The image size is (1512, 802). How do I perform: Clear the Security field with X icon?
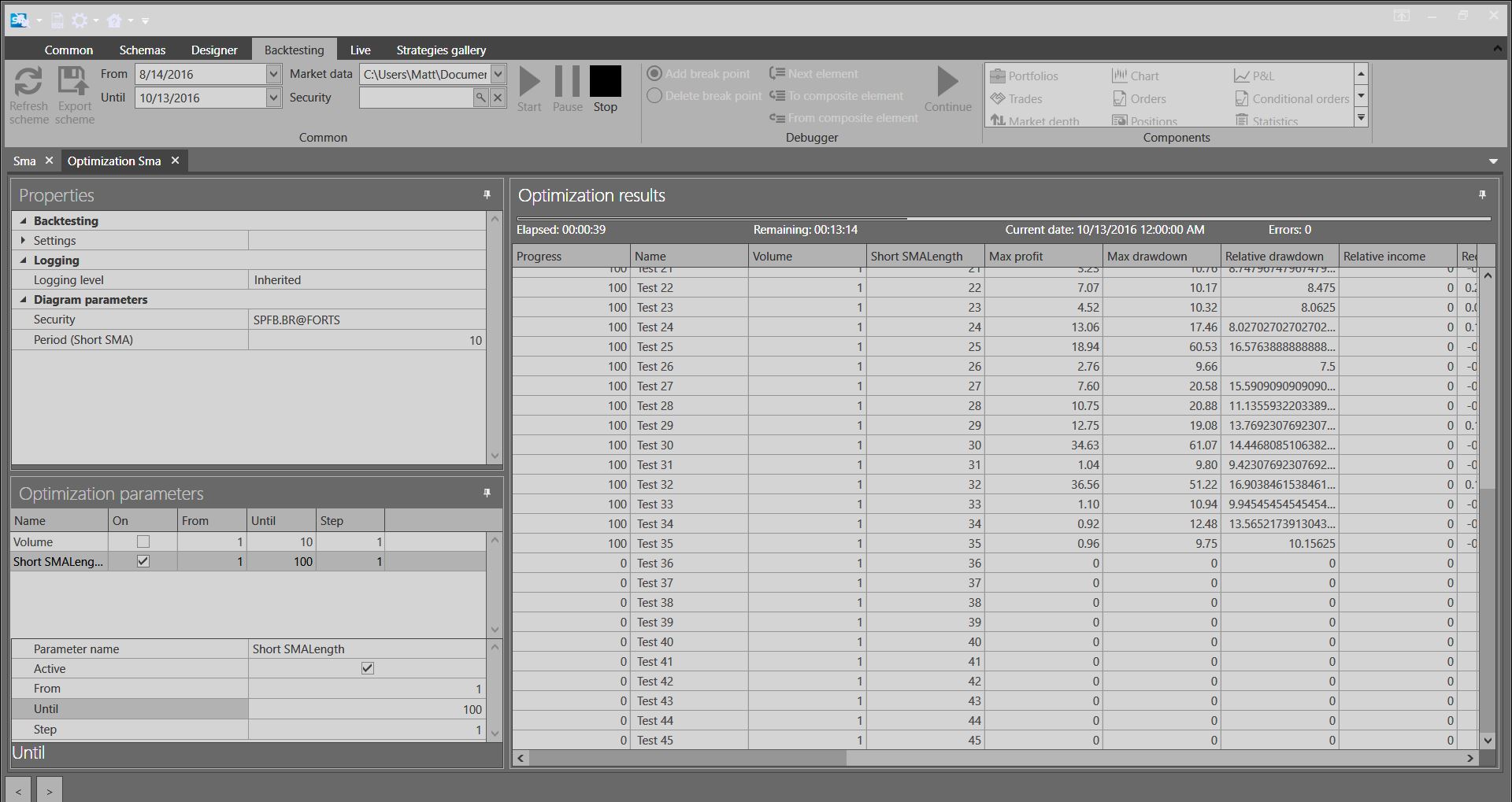498,98
